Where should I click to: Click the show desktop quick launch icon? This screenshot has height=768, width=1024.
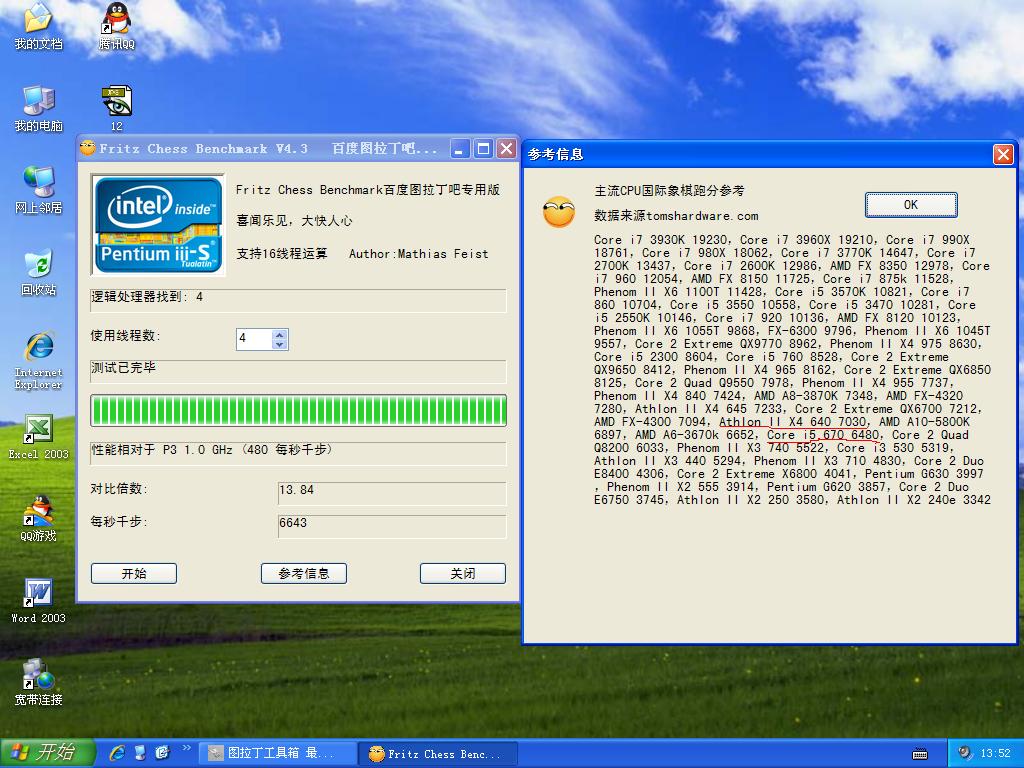(x=140, y=753)
